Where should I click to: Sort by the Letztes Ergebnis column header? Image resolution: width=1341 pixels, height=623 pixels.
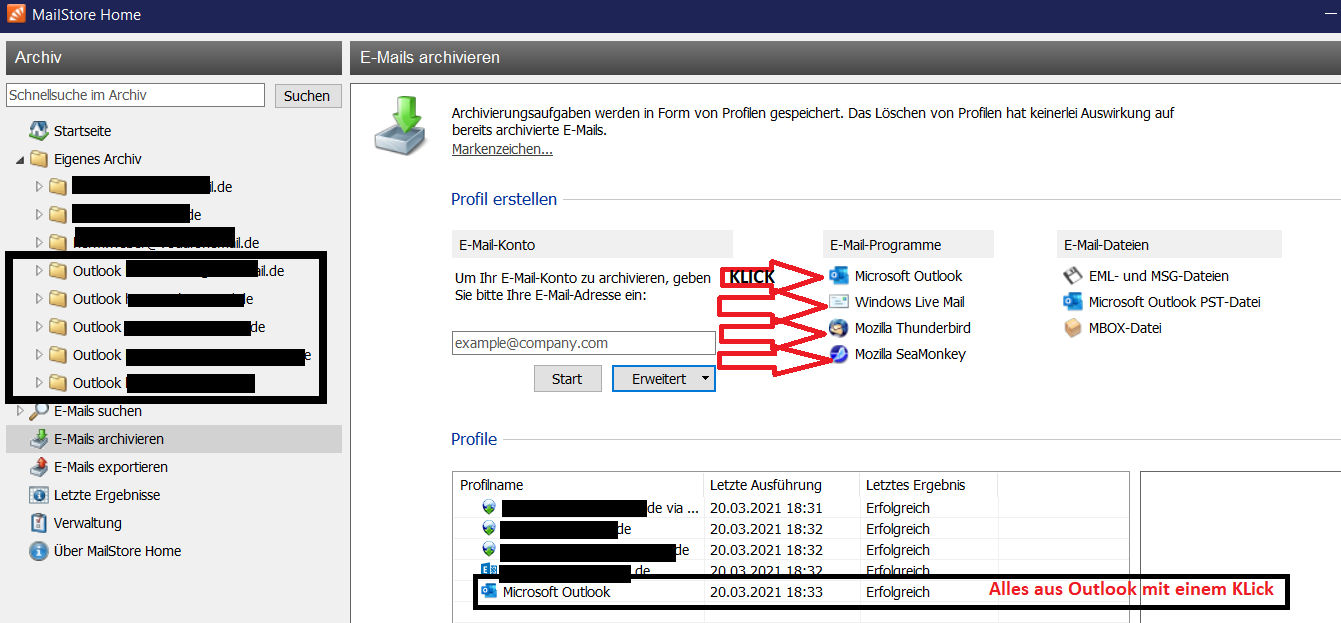tap(929, 485)
